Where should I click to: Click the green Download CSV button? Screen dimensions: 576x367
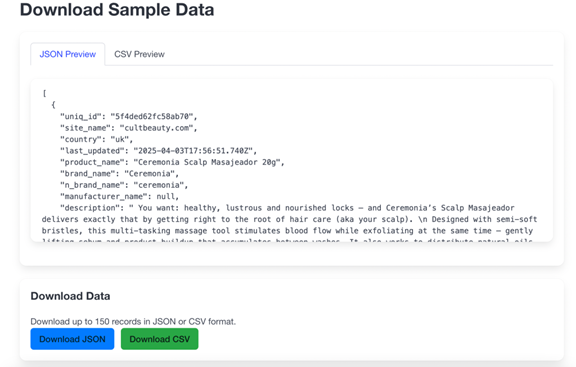159,339
